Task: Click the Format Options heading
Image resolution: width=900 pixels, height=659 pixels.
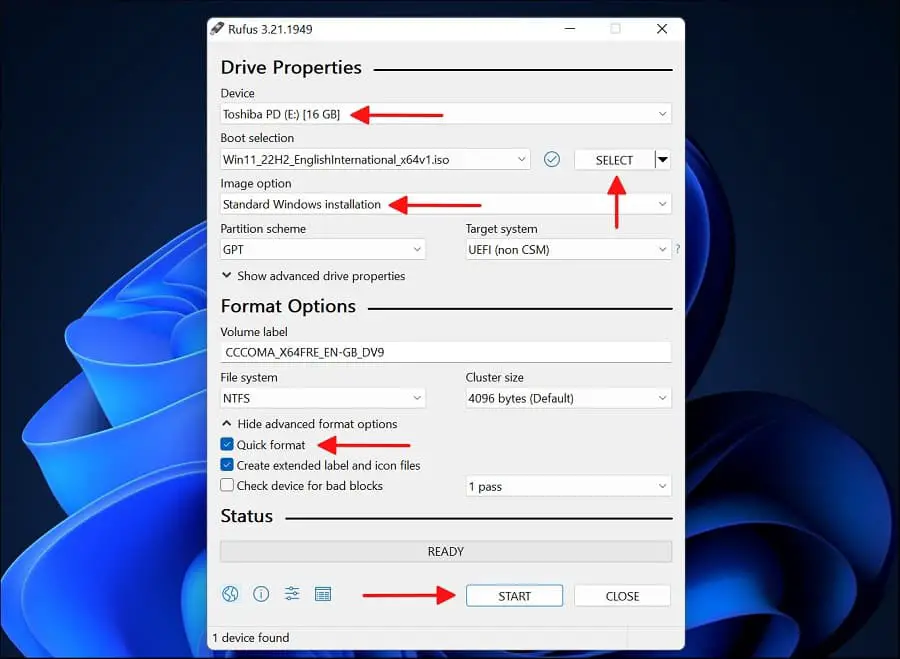Action: 288,306
